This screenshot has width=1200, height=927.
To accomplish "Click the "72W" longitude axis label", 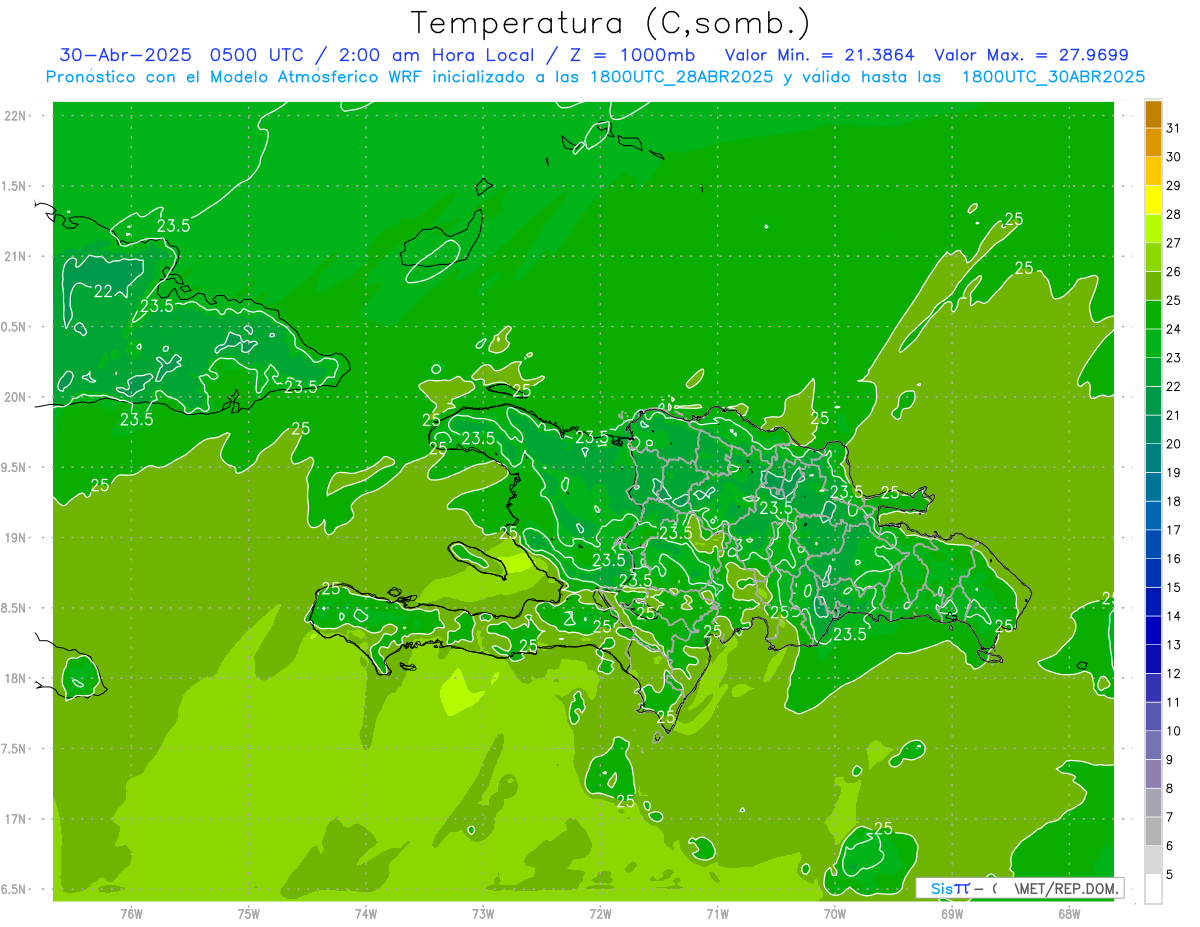I will (600, 913).
